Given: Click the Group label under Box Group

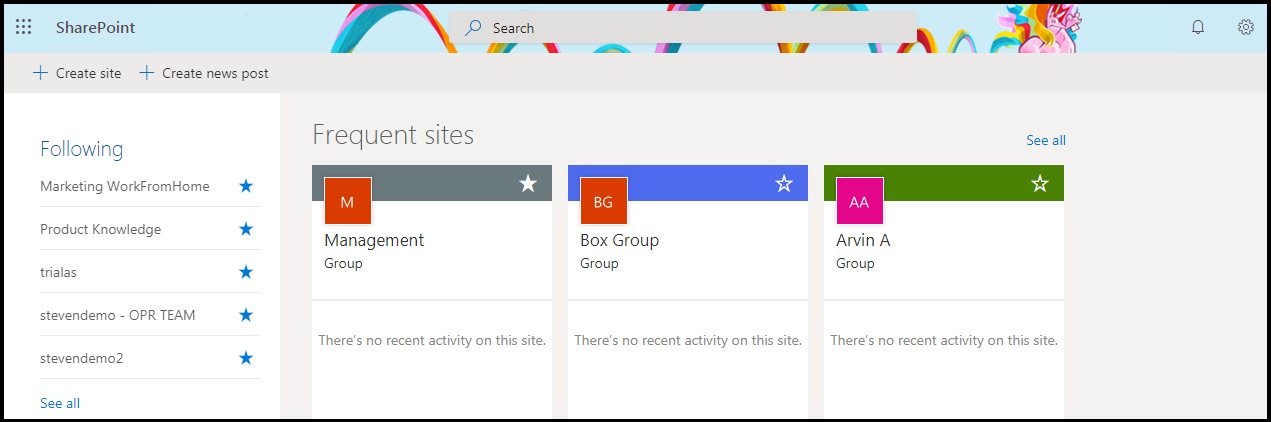Looking at the screenshot, I should coord(599,264).
